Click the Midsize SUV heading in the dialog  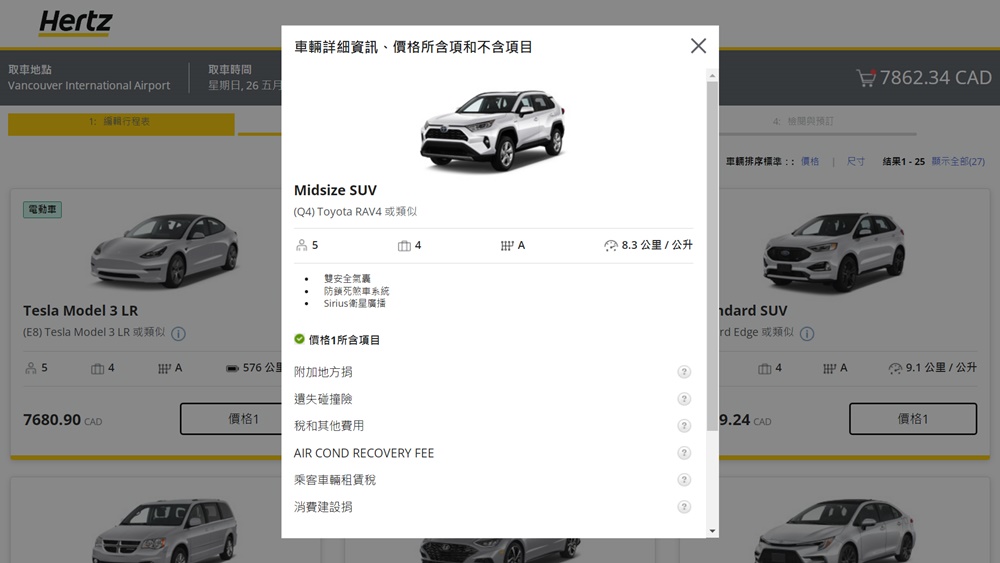[x=335, y=190]
